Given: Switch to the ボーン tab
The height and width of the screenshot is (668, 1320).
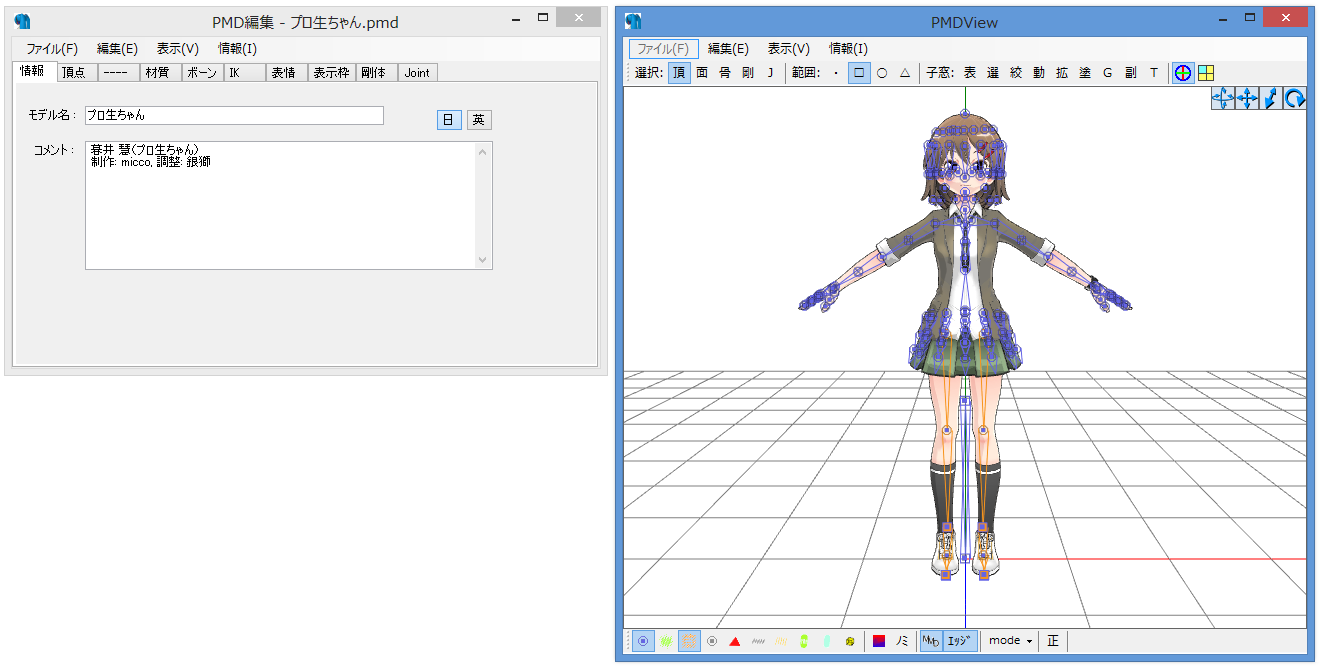Looking at the screenshot, I should click(202, 73).
